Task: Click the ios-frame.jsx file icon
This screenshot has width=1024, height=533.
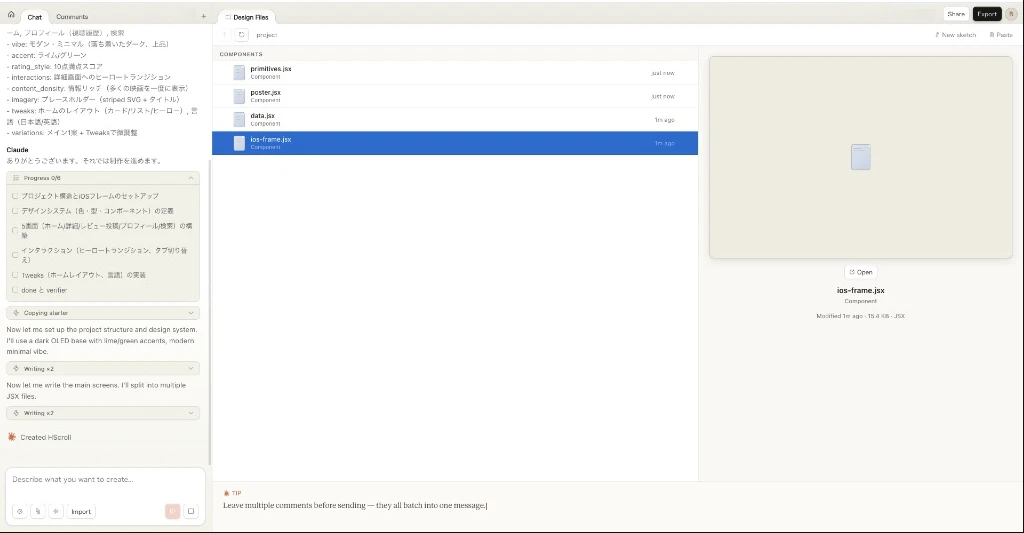Action: (239, 143)
